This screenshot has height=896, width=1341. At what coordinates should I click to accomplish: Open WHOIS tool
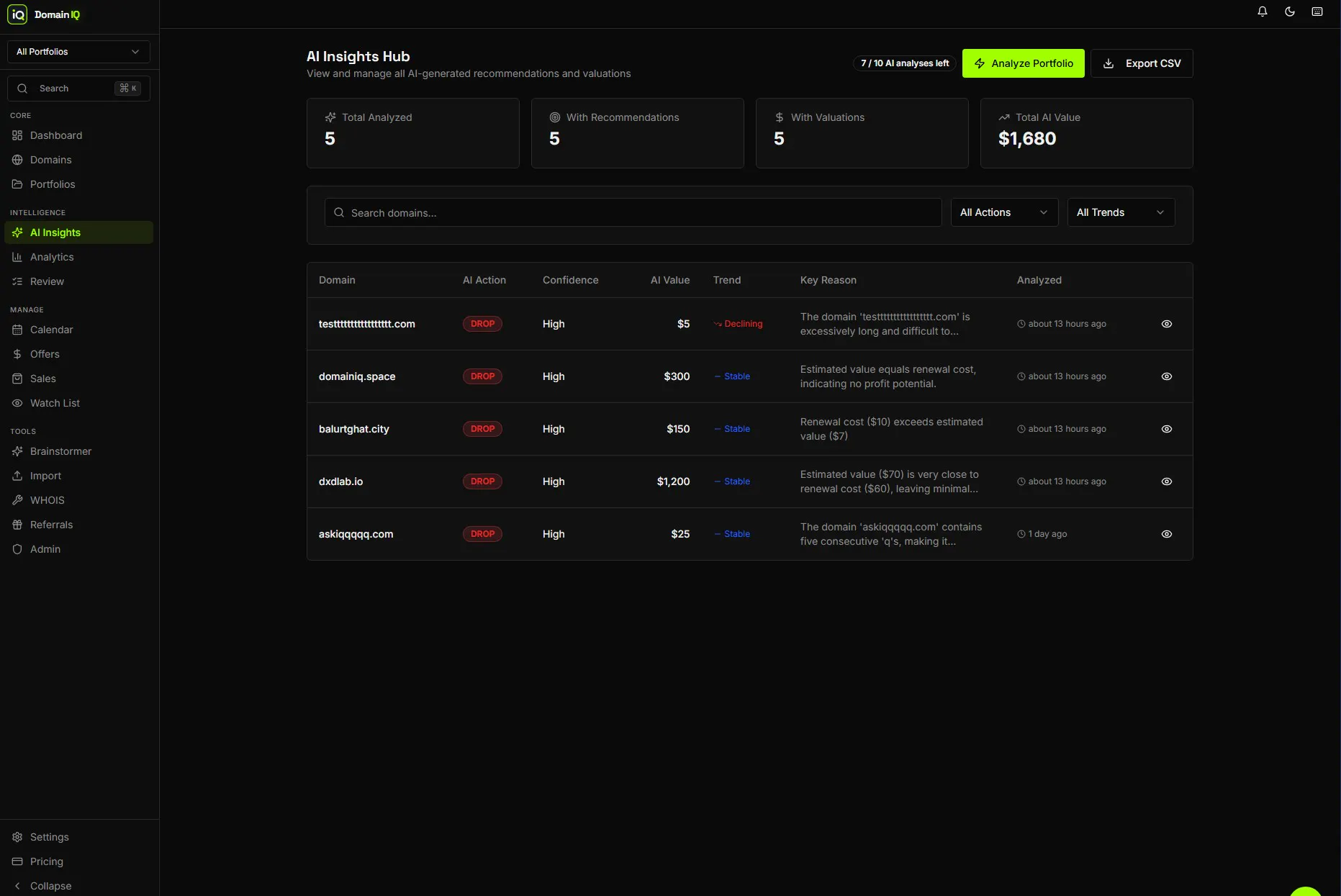pyautogui.click(x=78, y=500)
